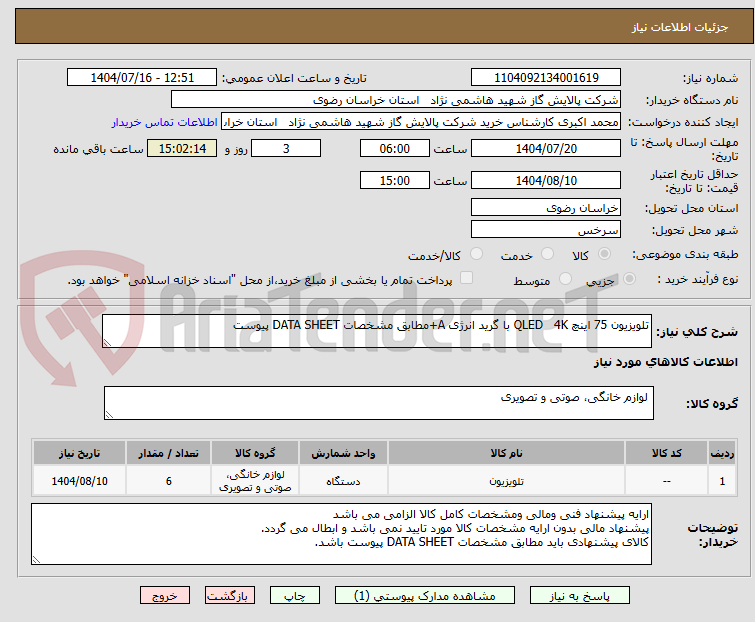Click the validity time field 15:00
This screenshot has height=622, width=755.
[394, 181]
